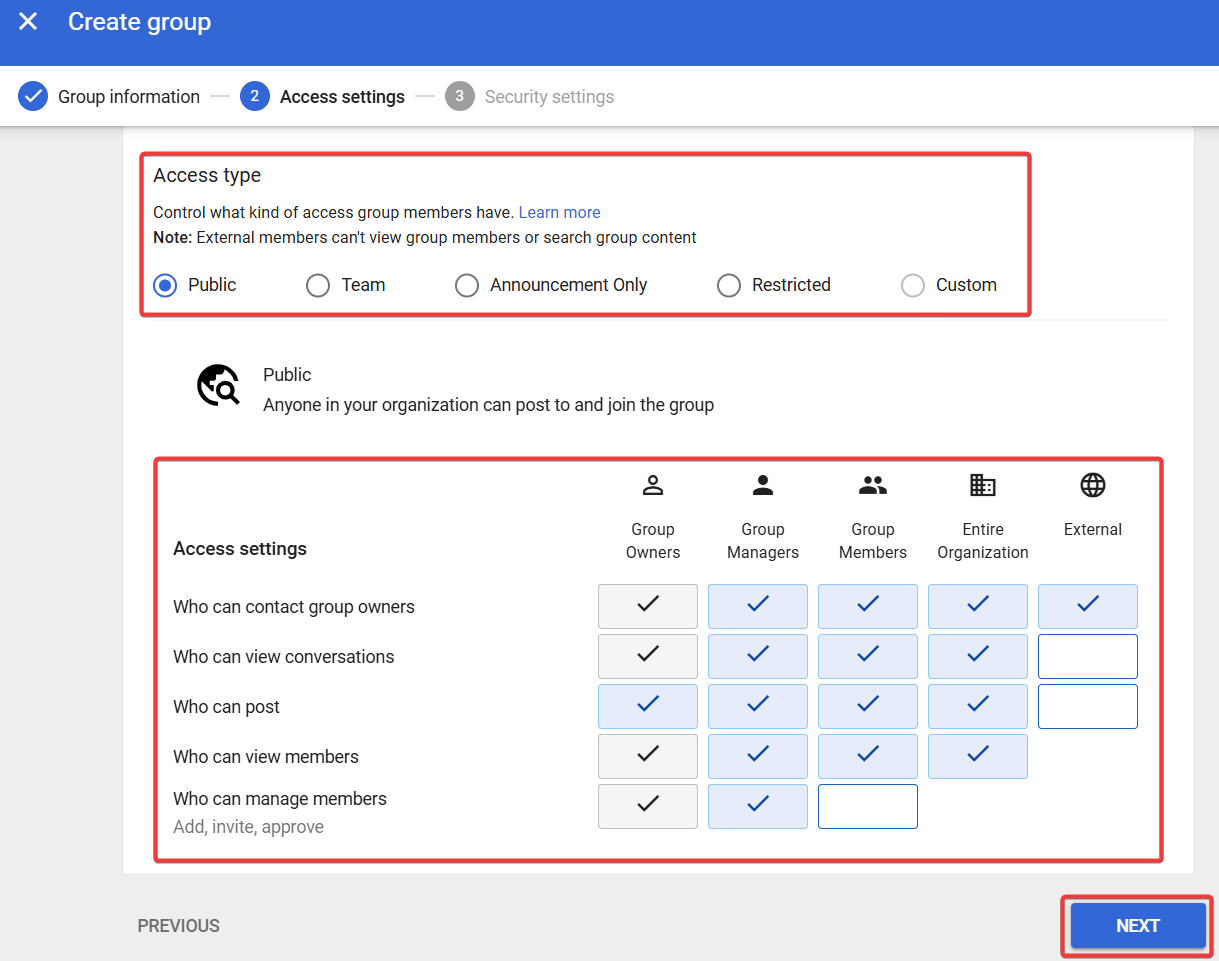Click the PREVIOUS button
This screenshot has height=961, width=1219.
coord(179,926)
